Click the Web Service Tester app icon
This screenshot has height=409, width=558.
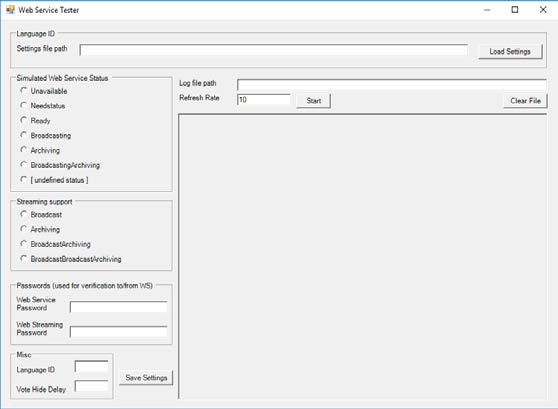(x=10, y=10)
